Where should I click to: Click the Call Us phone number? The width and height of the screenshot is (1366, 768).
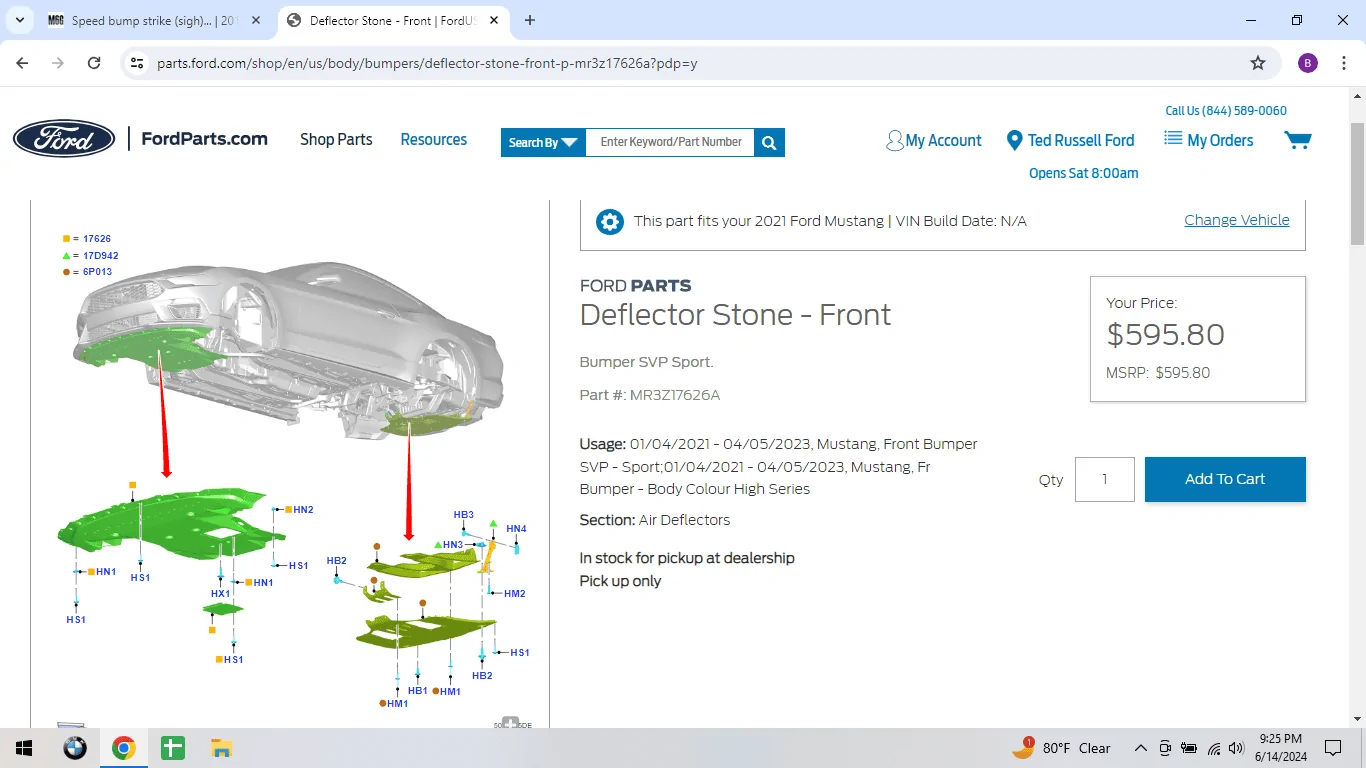click(1226, 111)
